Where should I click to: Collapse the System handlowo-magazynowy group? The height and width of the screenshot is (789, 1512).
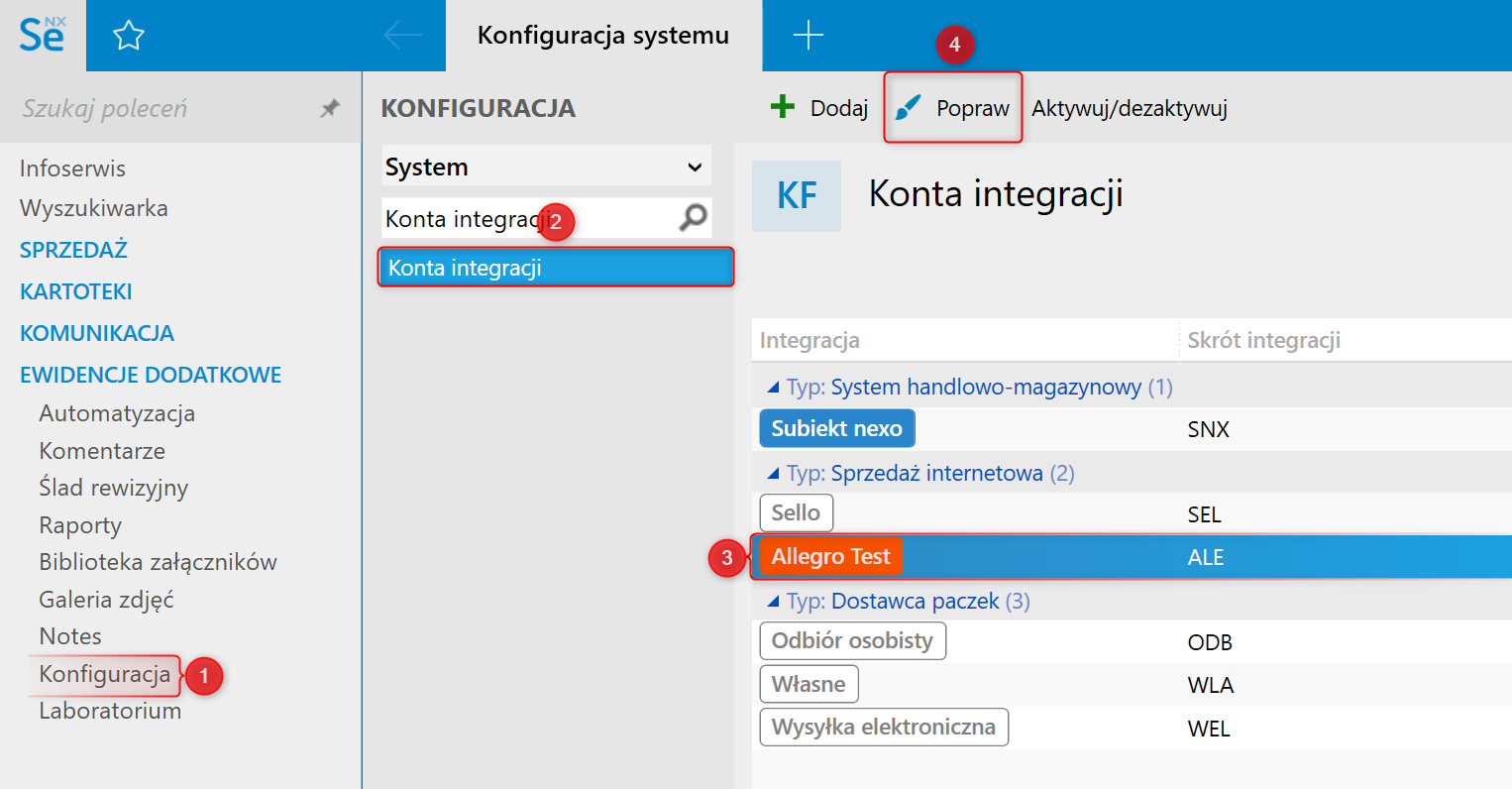click(x=773, y=388)
